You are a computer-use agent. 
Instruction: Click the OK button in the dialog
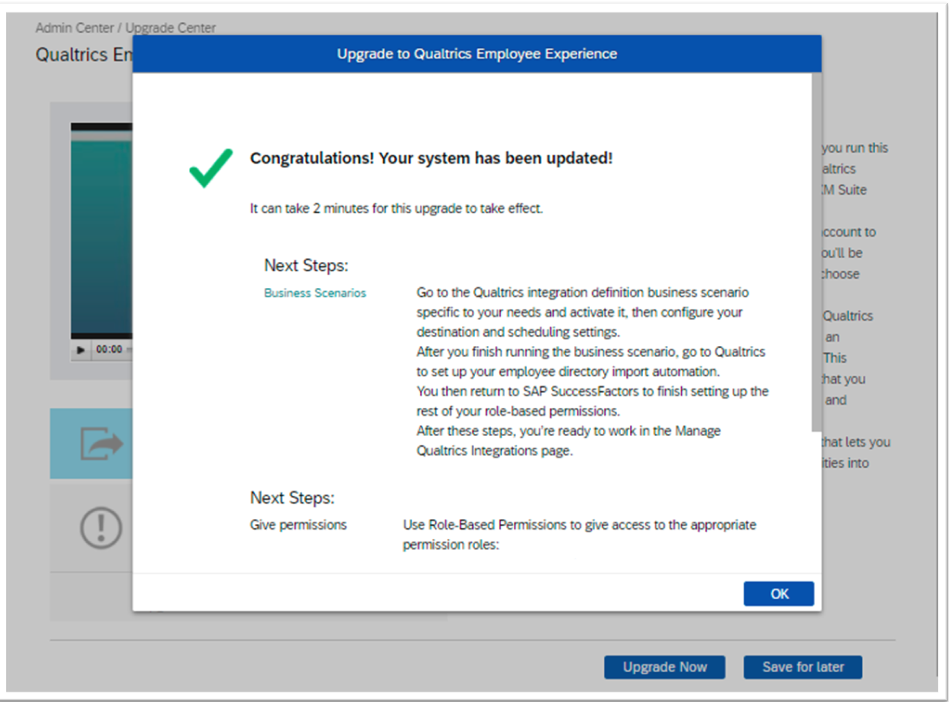[778, 594]
